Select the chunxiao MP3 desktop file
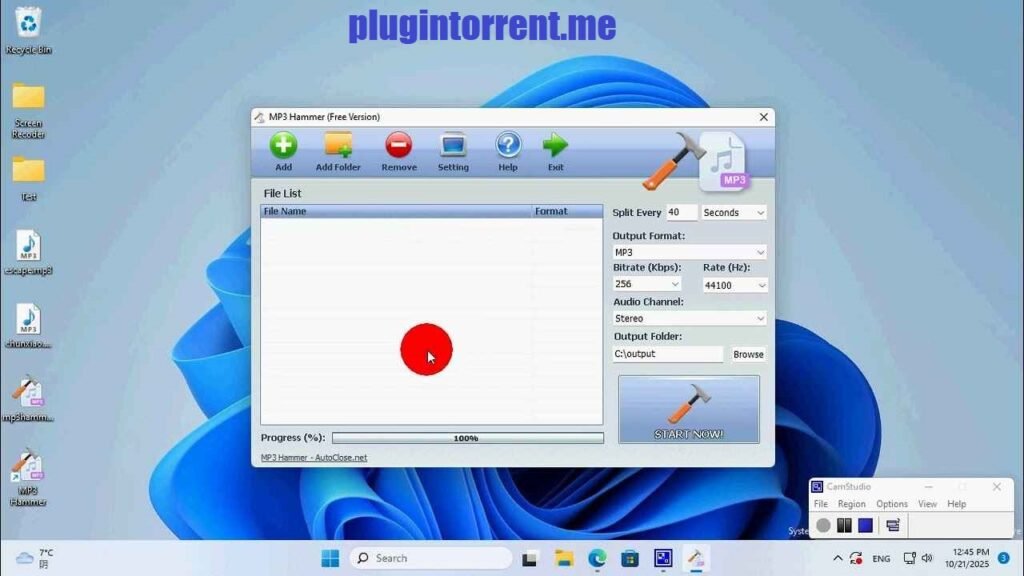Screen dimensions: 1024x576 point(28,325)
